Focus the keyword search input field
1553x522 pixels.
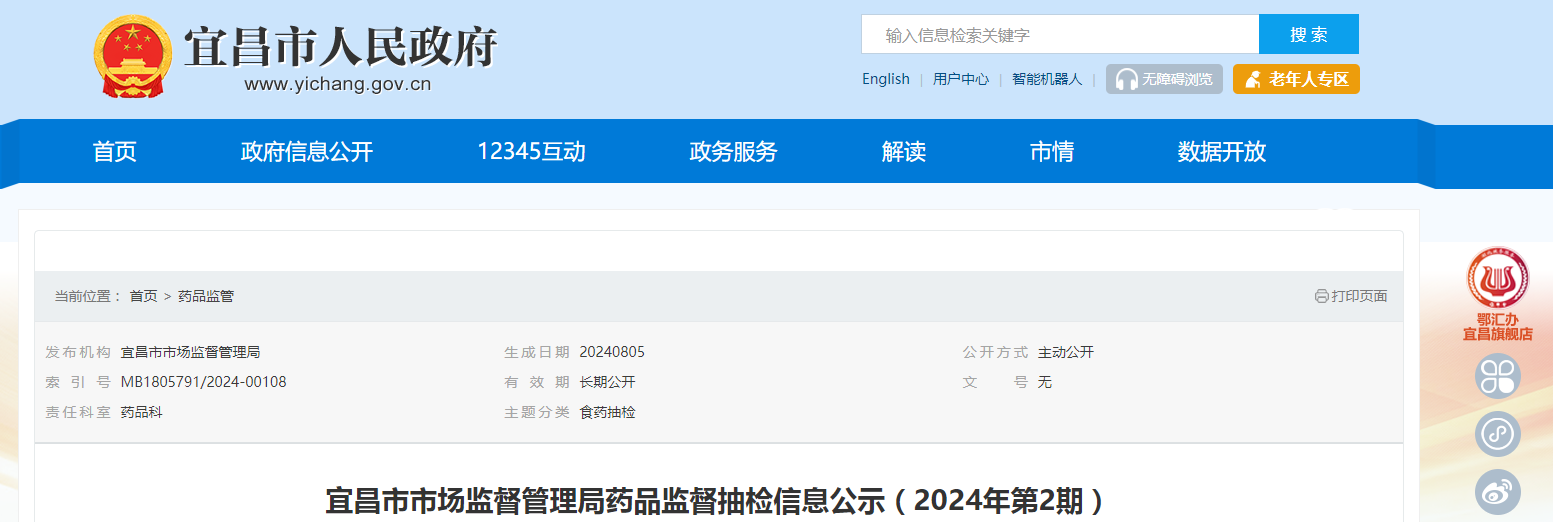click(x=1059, y=35)
